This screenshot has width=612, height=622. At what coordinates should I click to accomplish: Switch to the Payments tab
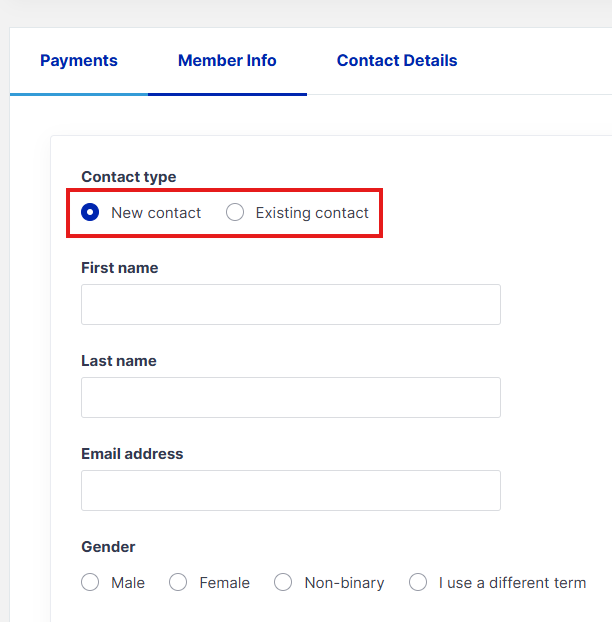pyautogui.click(x=79, y=61)
